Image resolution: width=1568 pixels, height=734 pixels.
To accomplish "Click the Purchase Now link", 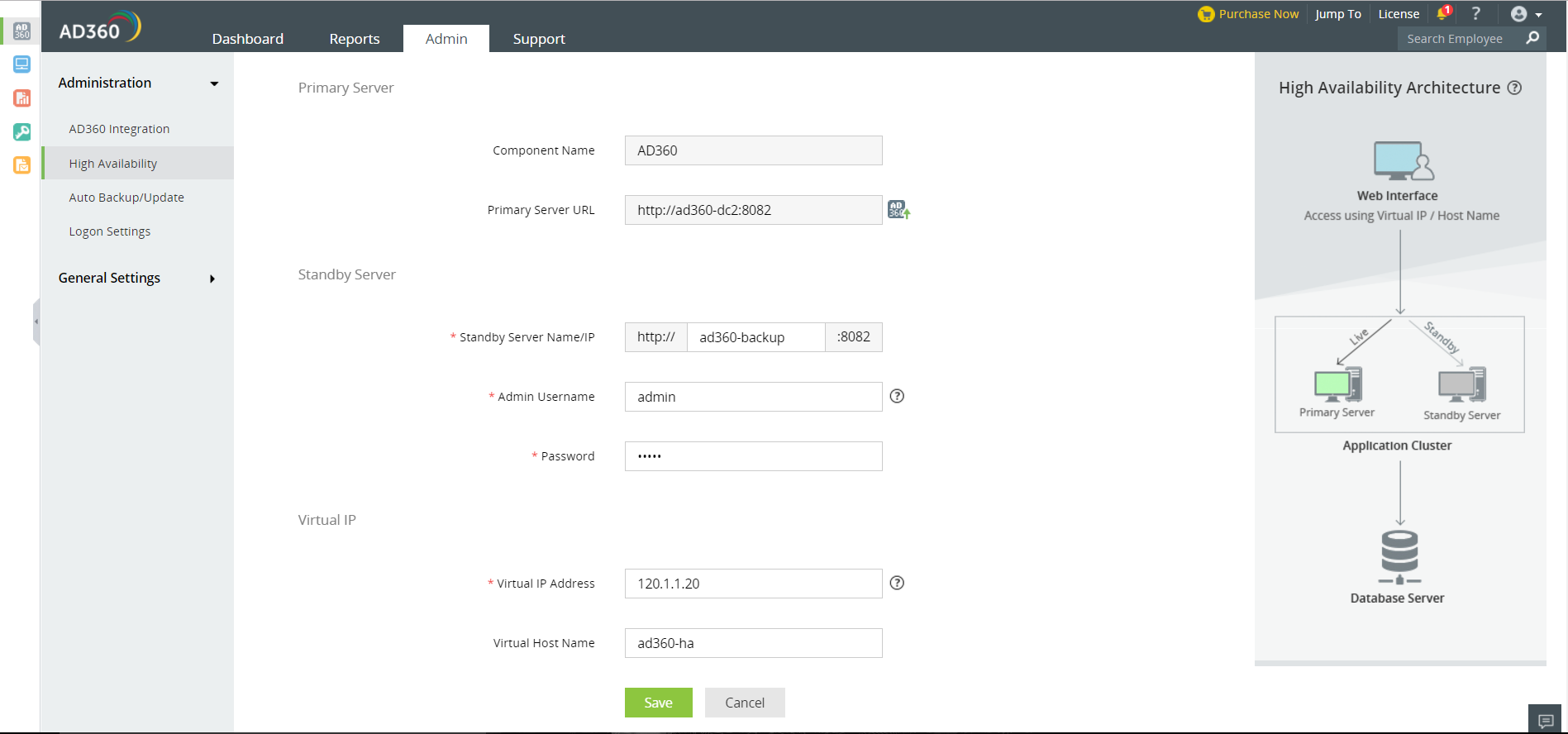I will [x=1259, y=14].
